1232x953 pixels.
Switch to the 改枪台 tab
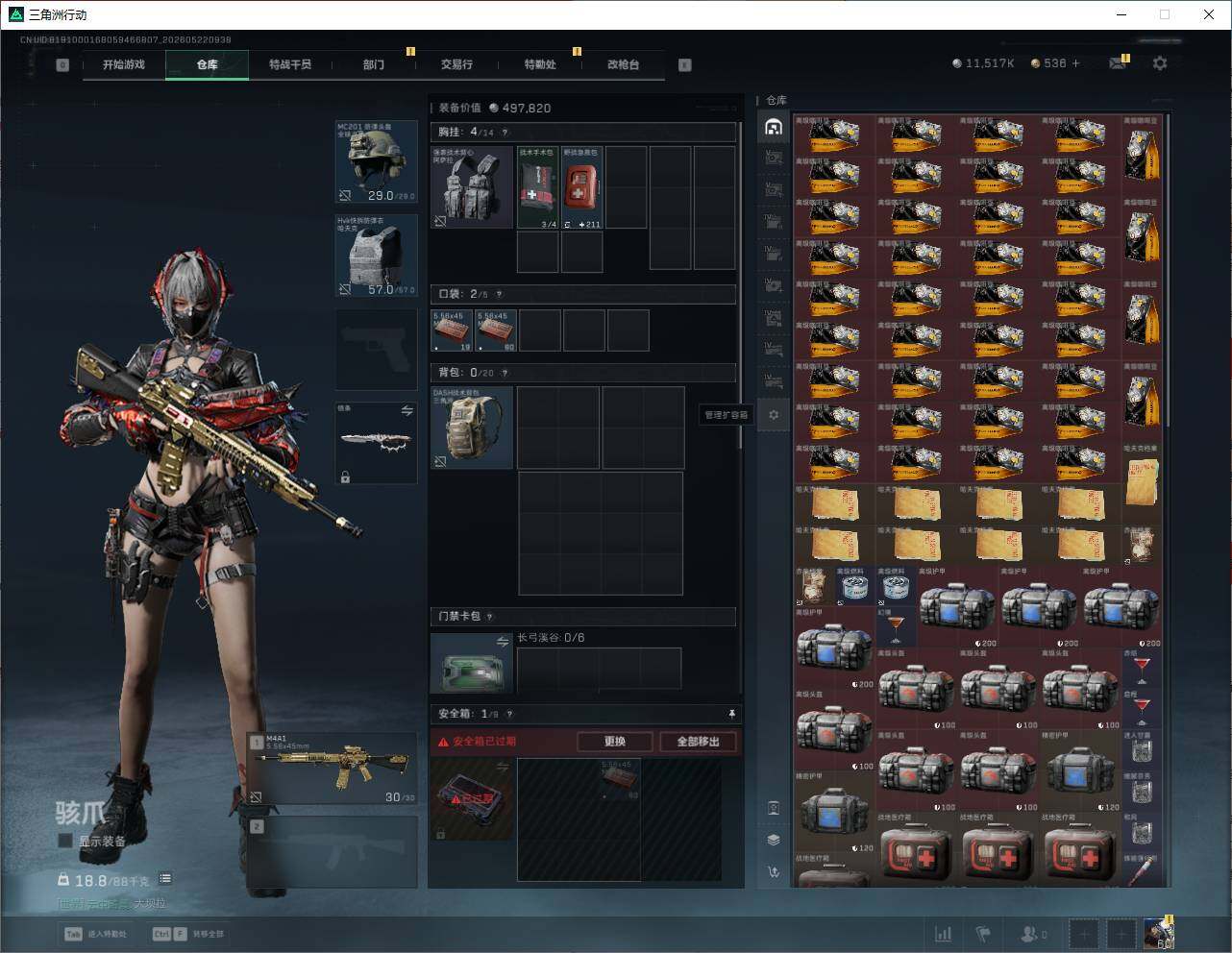623,64
